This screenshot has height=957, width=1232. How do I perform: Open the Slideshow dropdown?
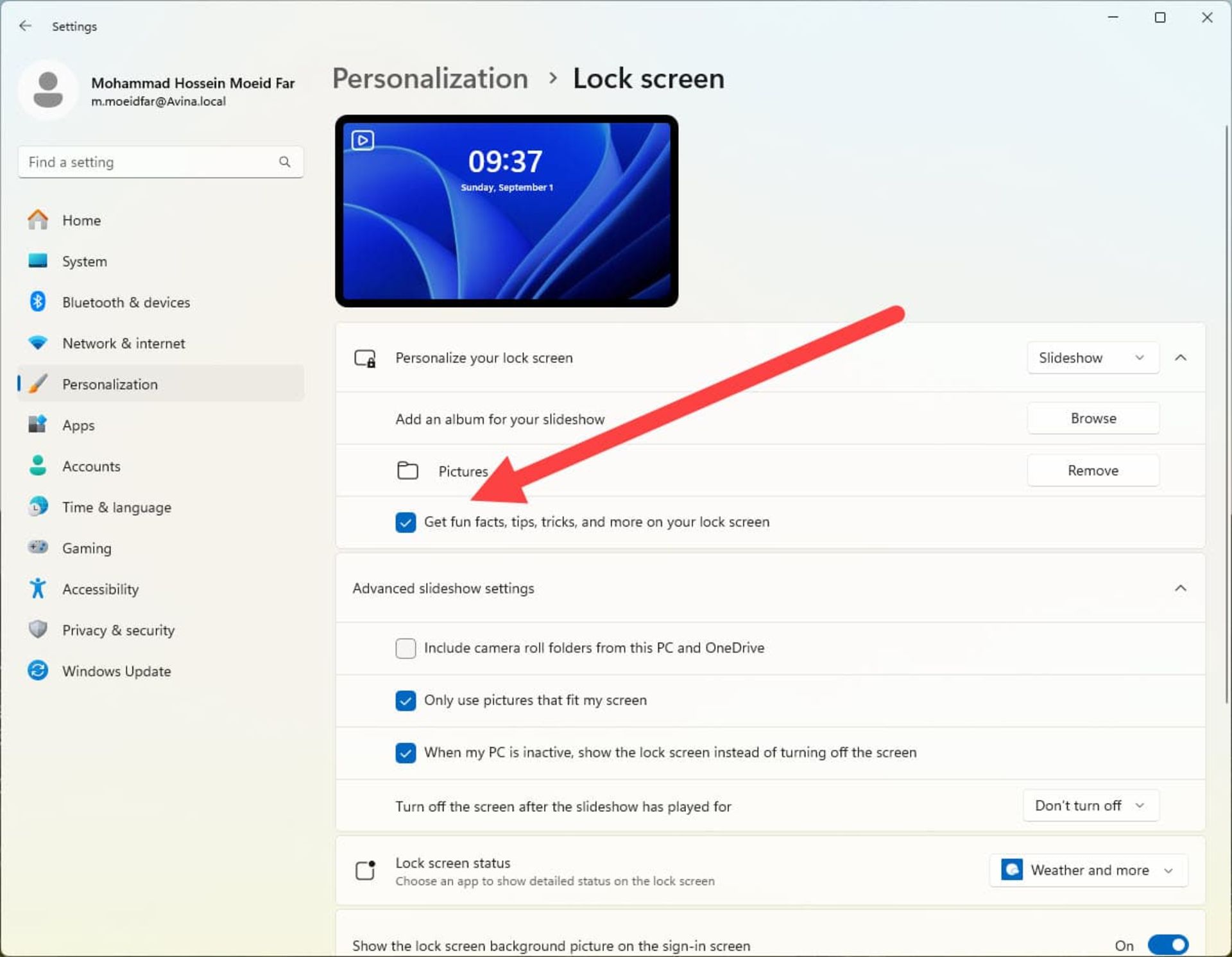coord(1092,357)
